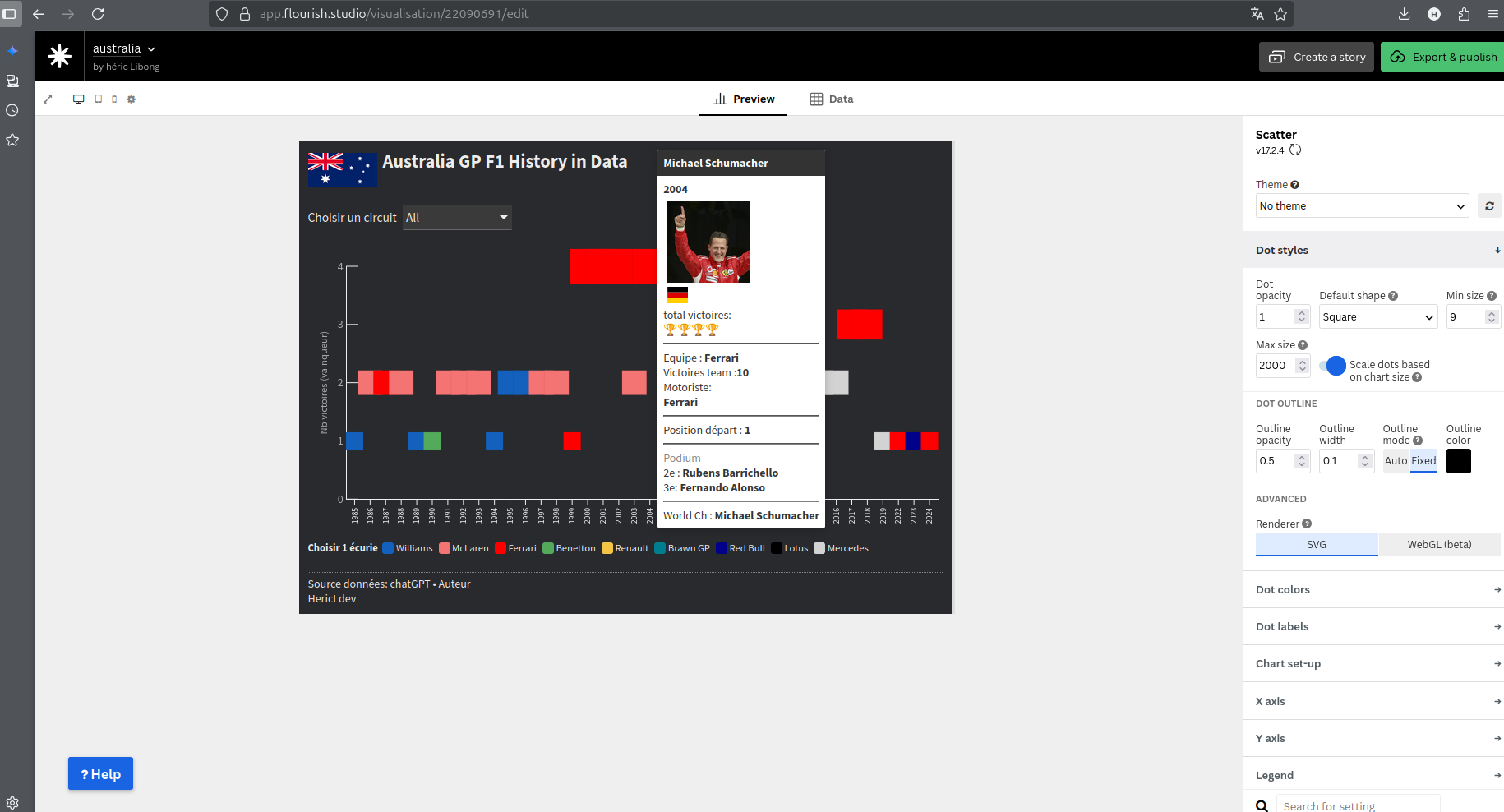Expand the Dot colors section
Image resolution: width=1504 pixels, height=812 pixels.
[1373, 589]
